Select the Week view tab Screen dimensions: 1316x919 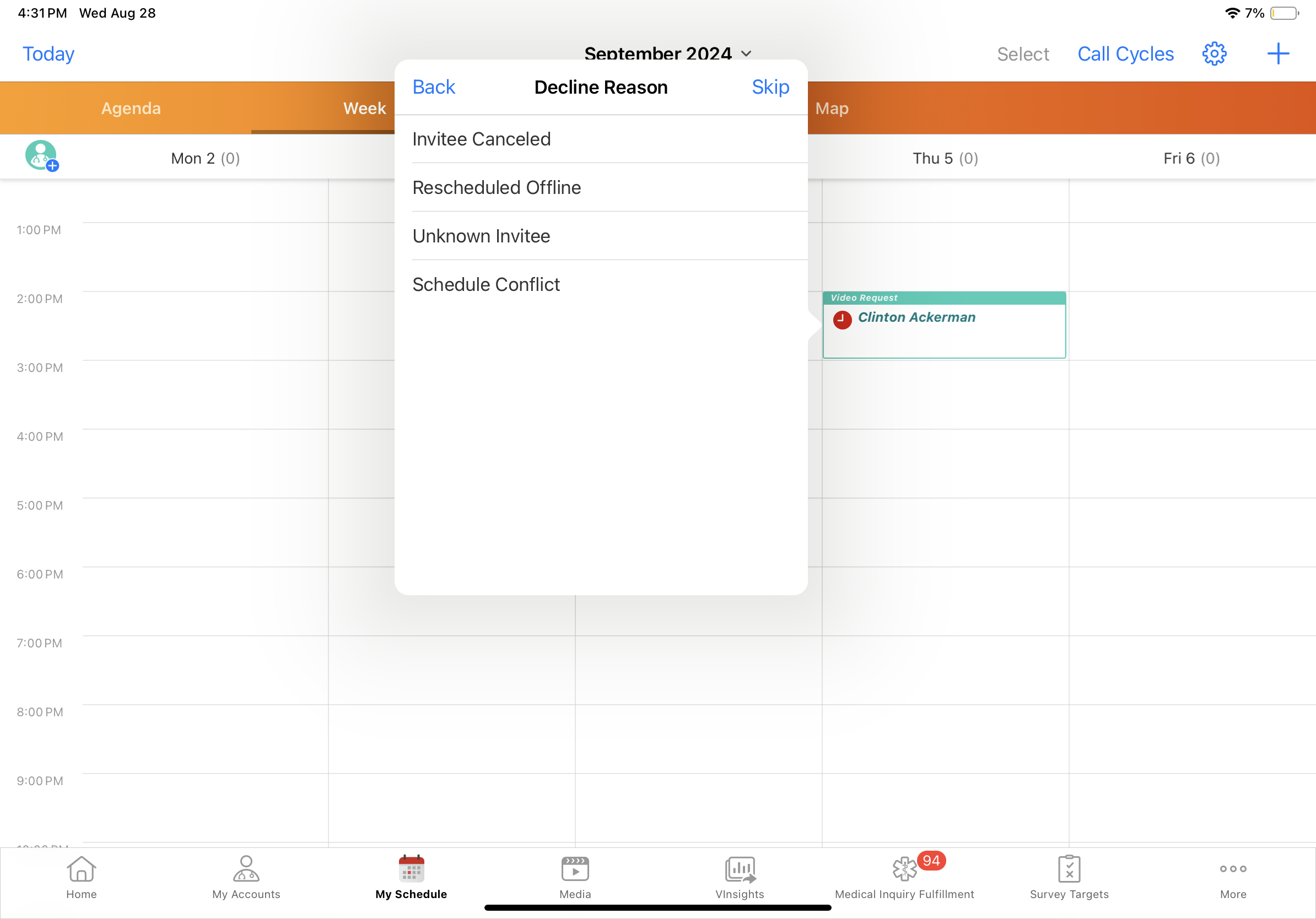pos(364,109)
